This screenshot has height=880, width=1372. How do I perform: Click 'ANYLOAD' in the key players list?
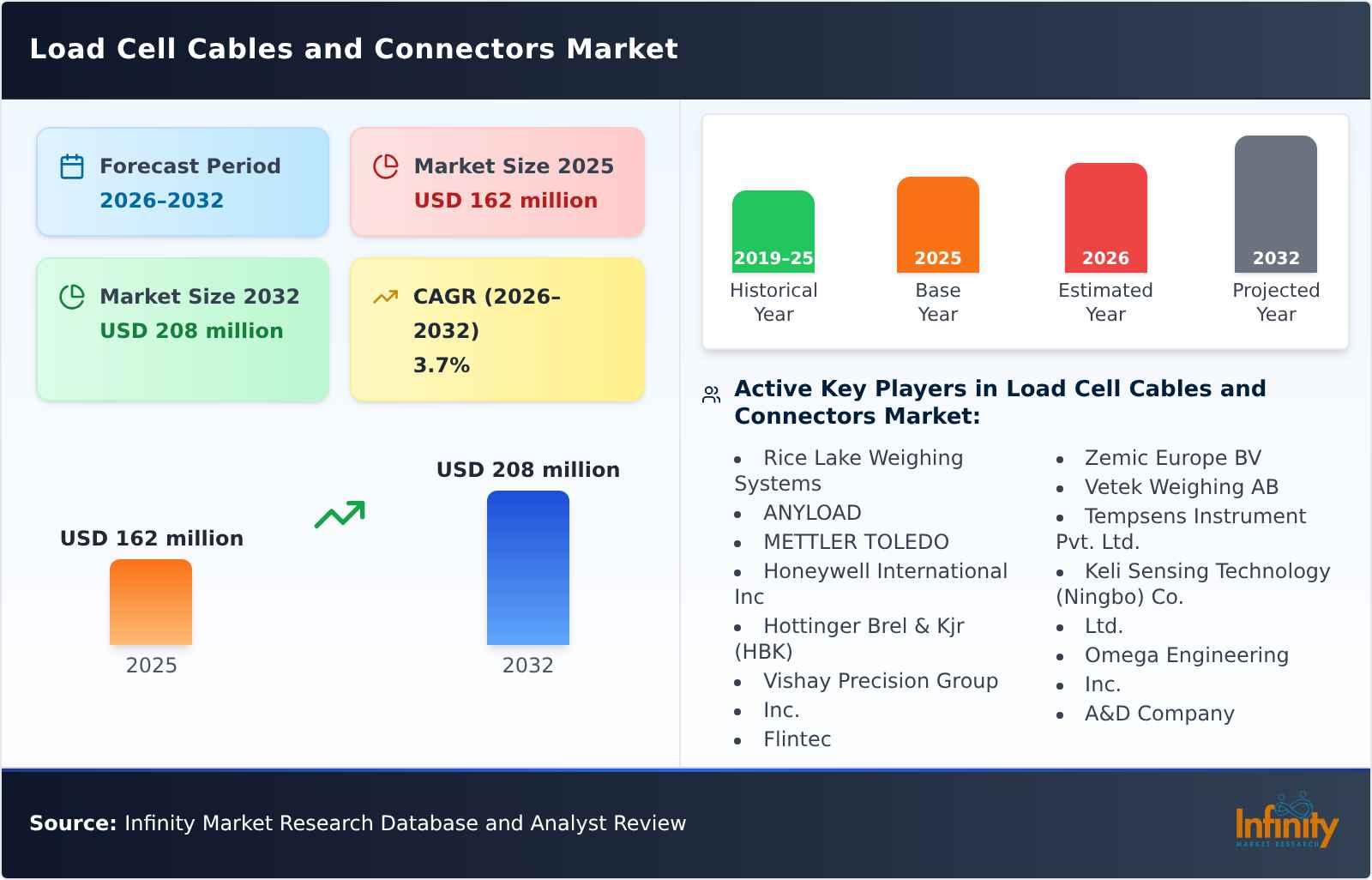[x=812, y=513]
